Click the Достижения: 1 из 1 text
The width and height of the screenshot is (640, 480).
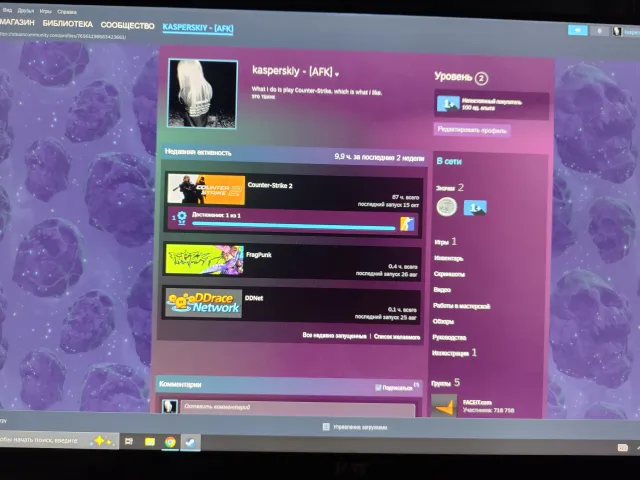pyautogui.click(x=216, y=215)
